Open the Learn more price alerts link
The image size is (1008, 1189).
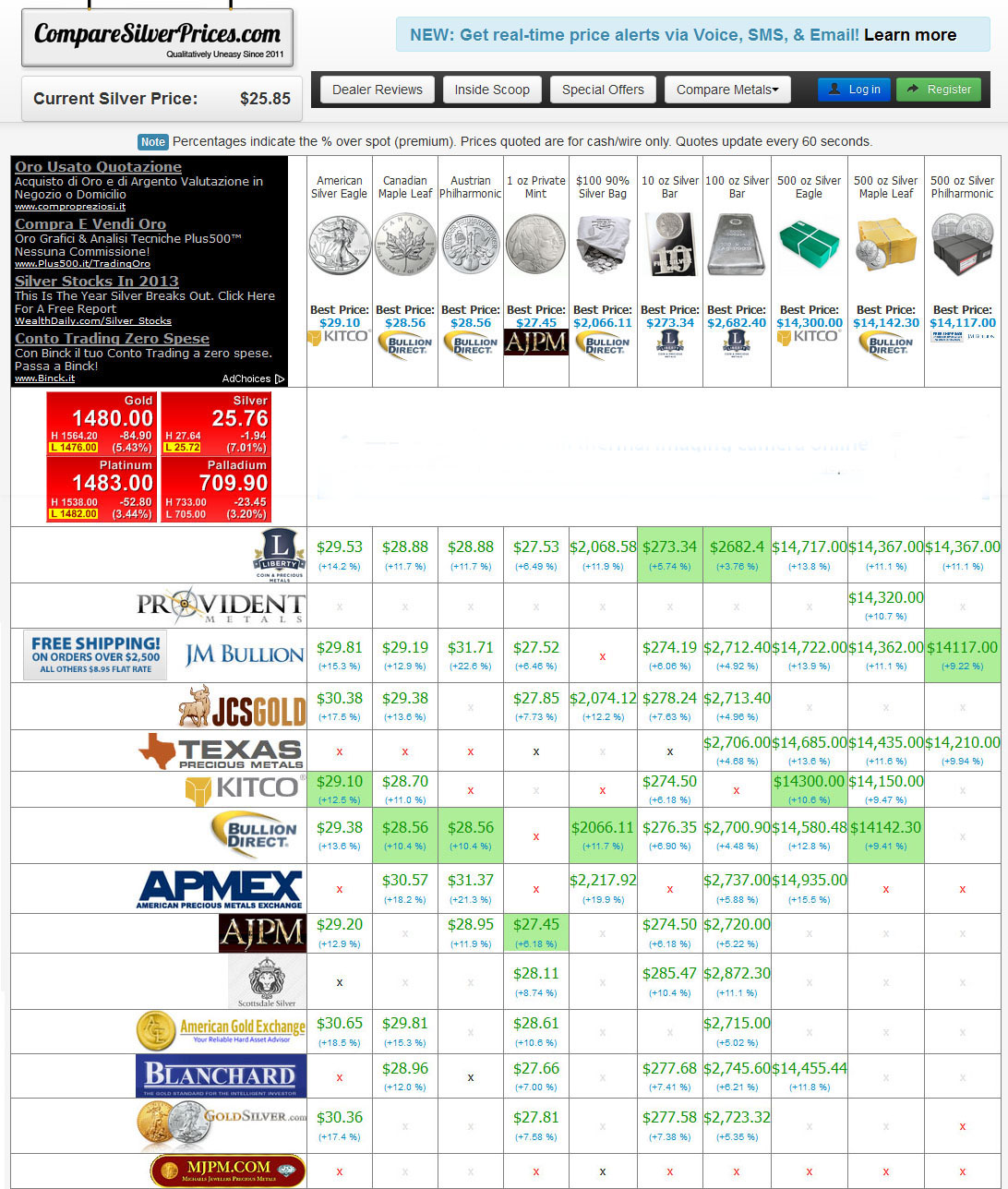pyautogui.click(x=909, y=35)
